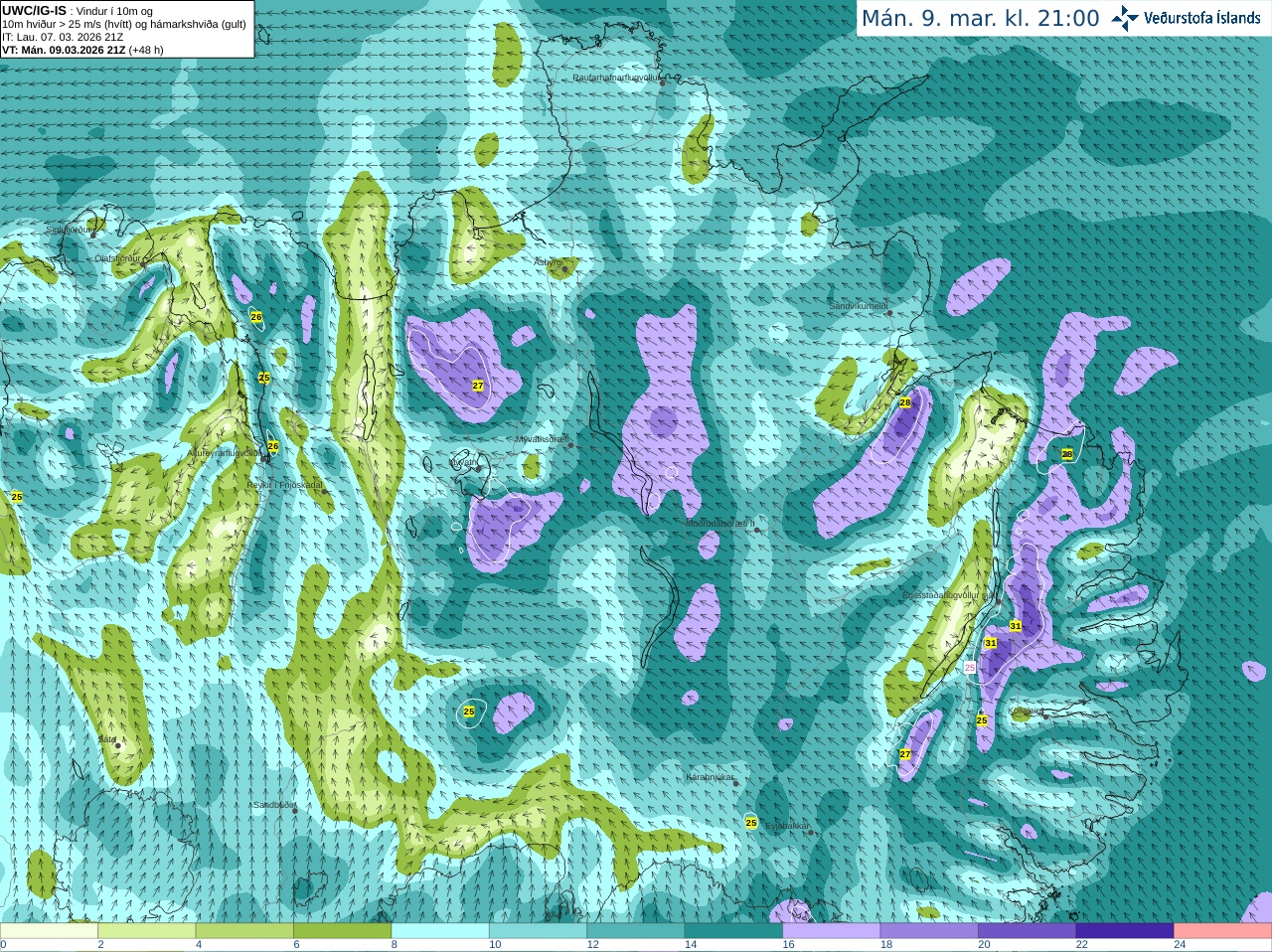The image size is (1272, 952).
Task: Click the white-boxed 25 marker near Egilsstaðir
Action: click(x=970, y=669)
